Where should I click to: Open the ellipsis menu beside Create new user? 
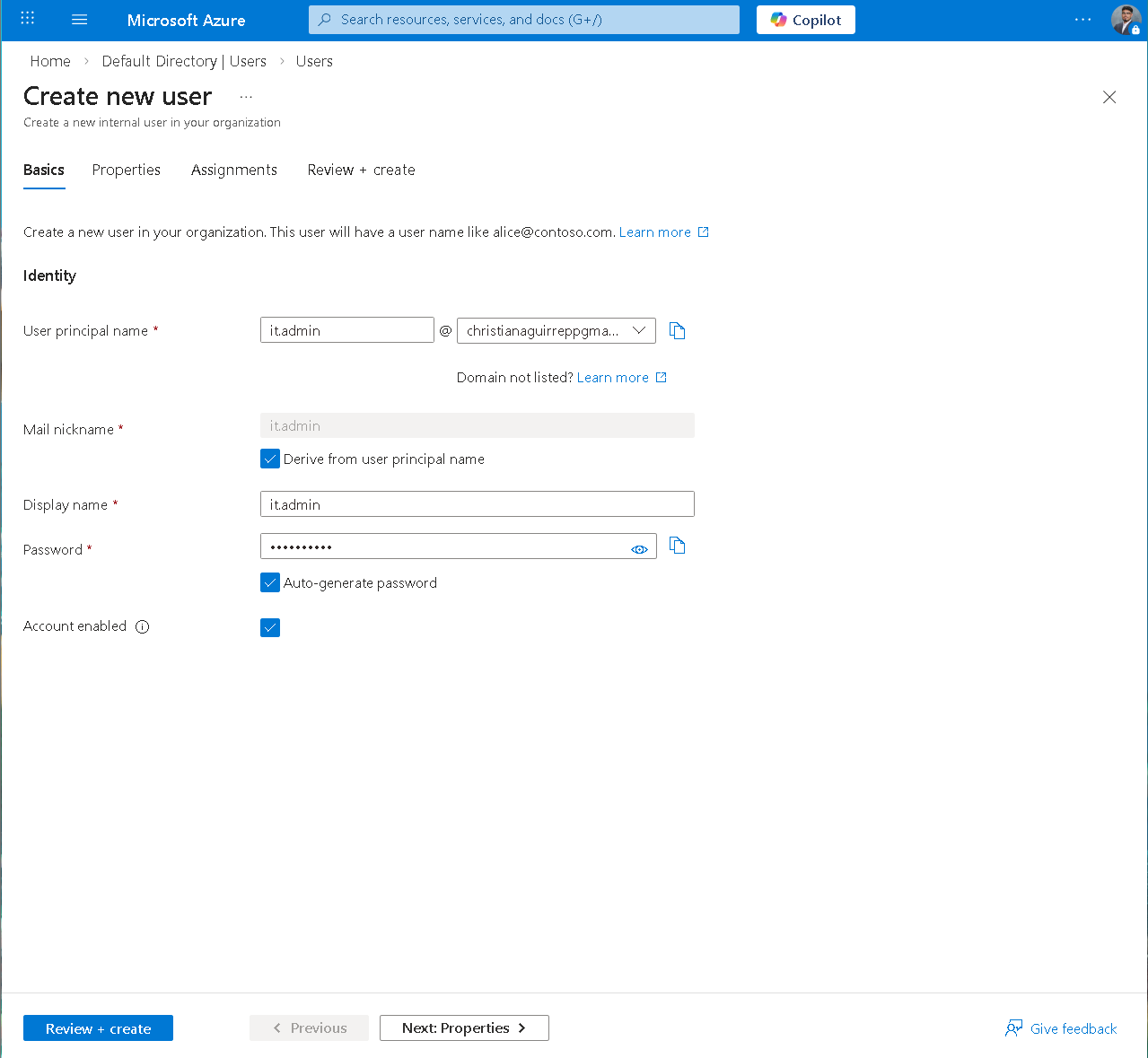pos(246,96)
